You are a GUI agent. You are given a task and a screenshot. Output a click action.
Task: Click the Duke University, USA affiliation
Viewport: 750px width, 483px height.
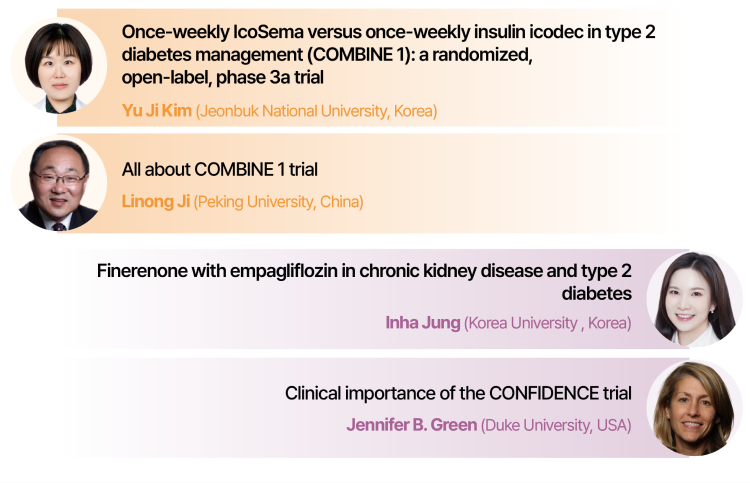557,425
